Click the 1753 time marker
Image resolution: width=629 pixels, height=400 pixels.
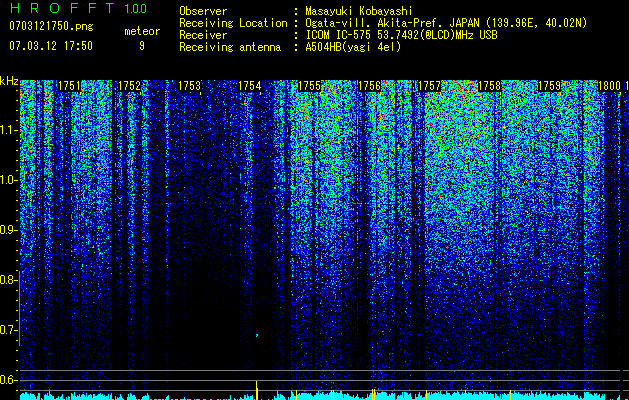click(x=189, y=86)
